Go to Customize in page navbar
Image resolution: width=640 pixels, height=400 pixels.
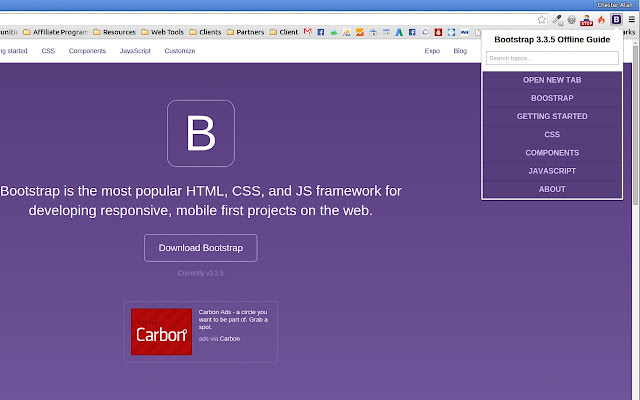(180, 51)
